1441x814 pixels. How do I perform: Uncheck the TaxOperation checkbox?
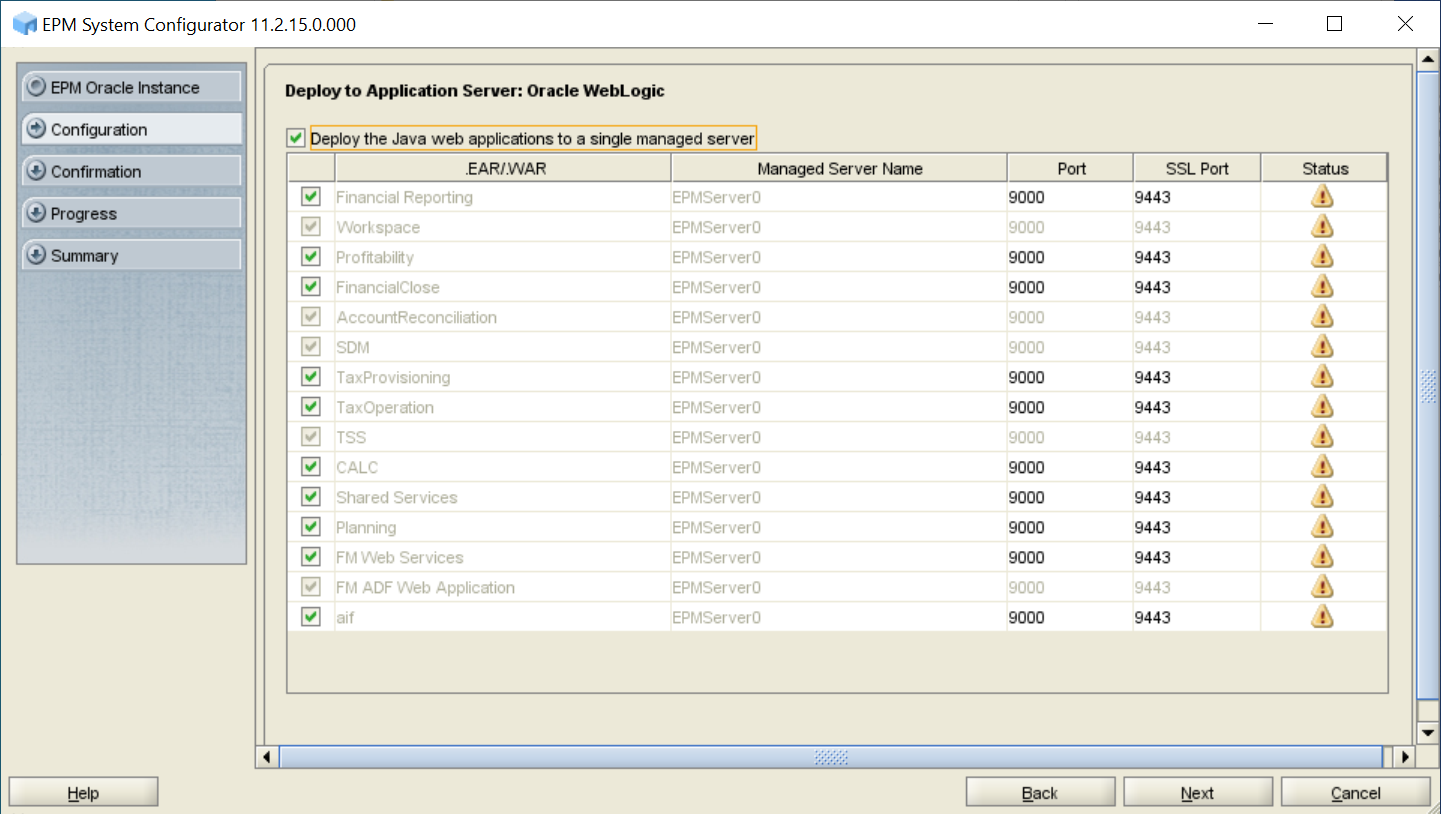pyautogui.click(x=311, y=407)
